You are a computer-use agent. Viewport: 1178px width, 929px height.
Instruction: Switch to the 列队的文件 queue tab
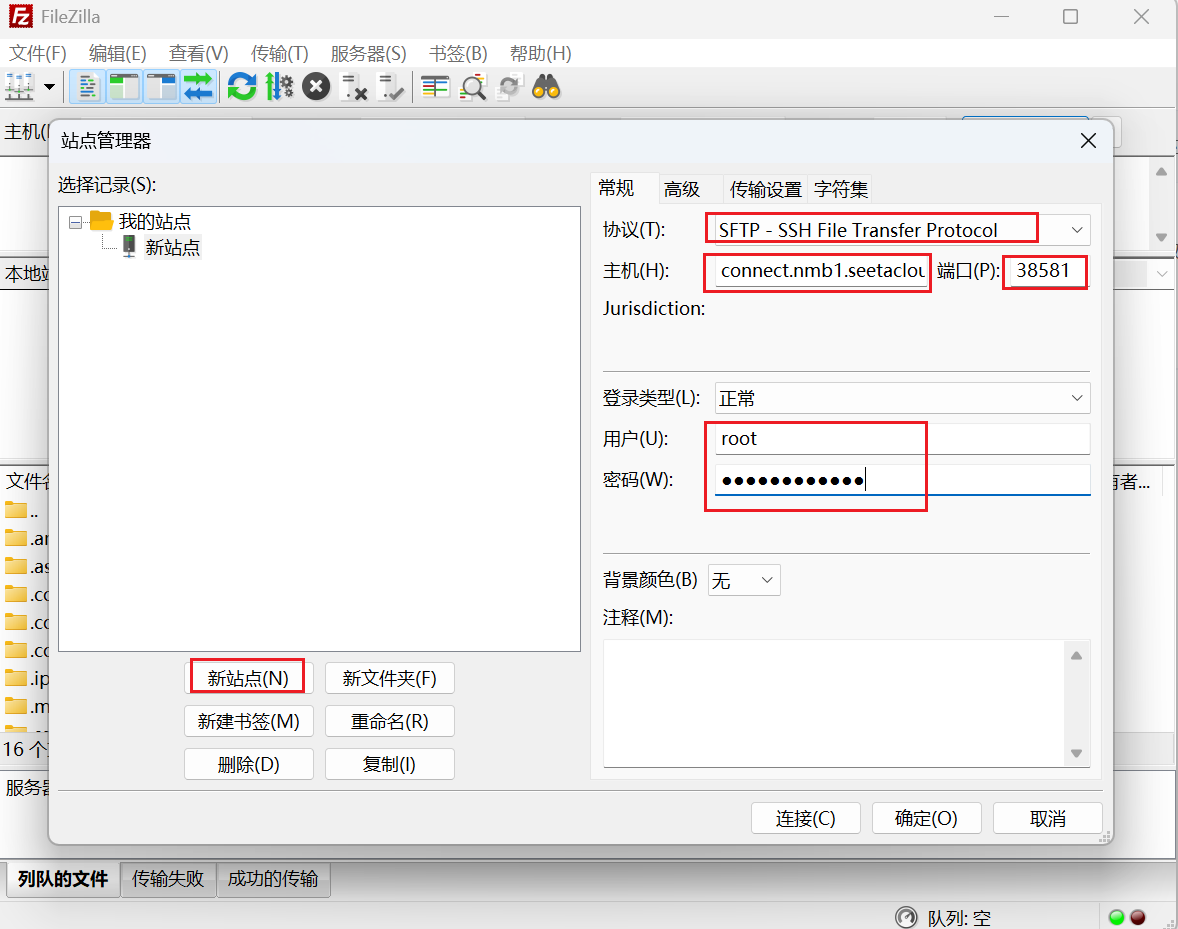[x=63, y=879]
